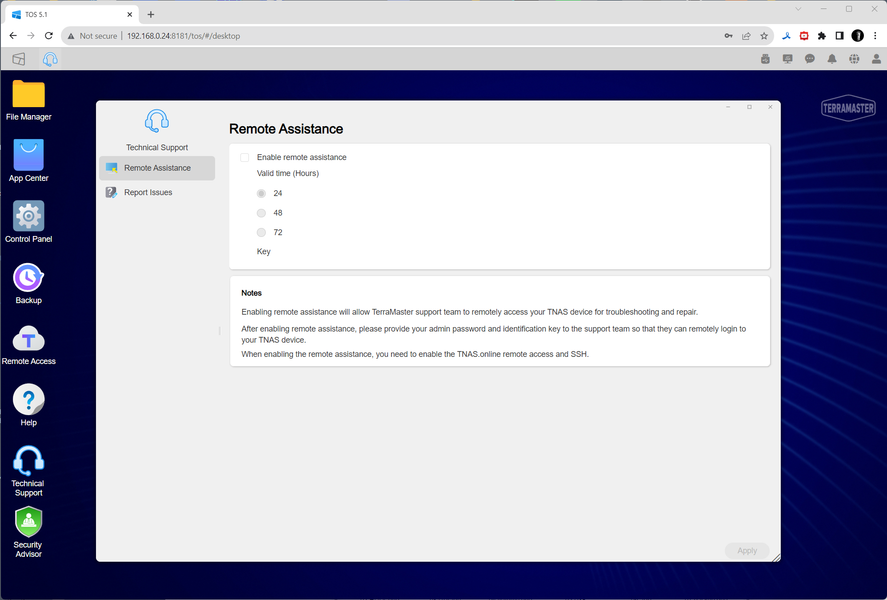Click Technical Support headset in TOS taskbar

point(50,59)
